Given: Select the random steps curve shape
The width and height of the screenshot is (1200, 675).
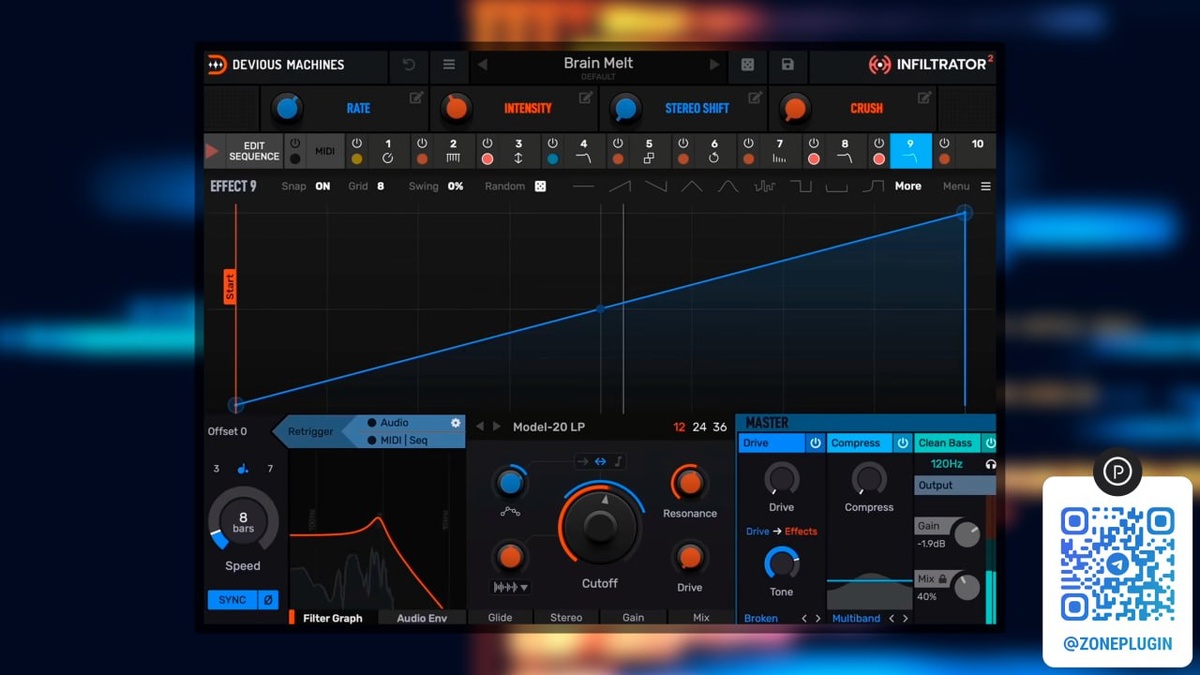Looking at the screenshot, I should click(765, 186).
